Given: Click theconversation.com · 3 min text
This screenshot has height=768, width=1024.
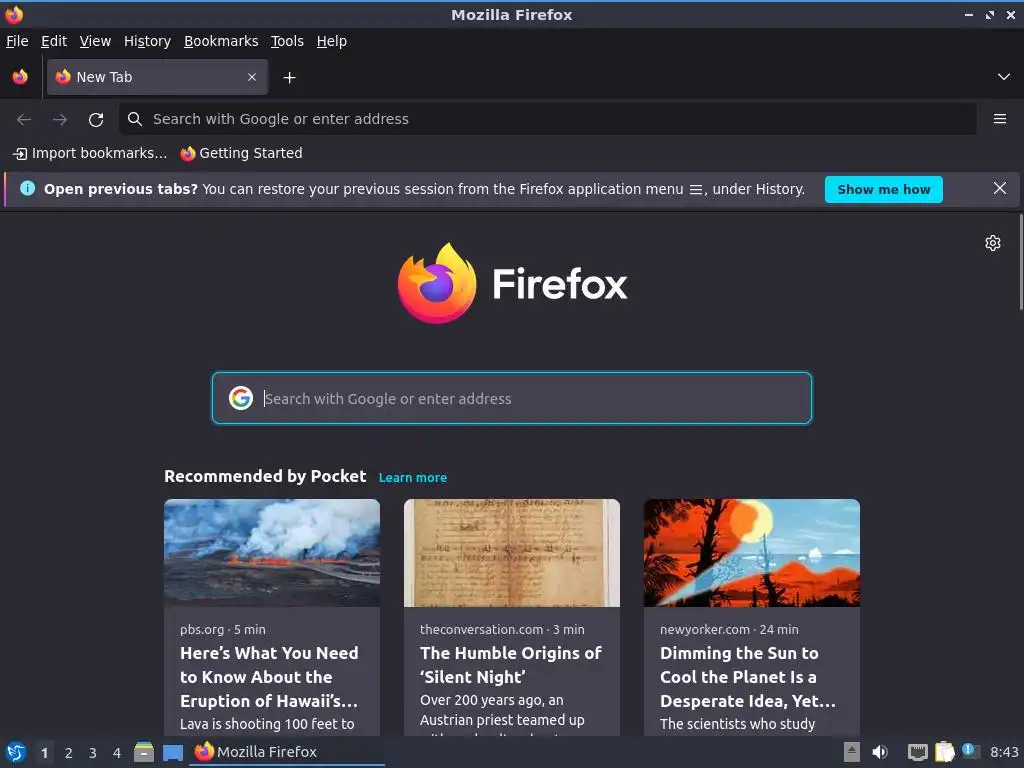Looking at the screenshot, I should pos(502,630).
